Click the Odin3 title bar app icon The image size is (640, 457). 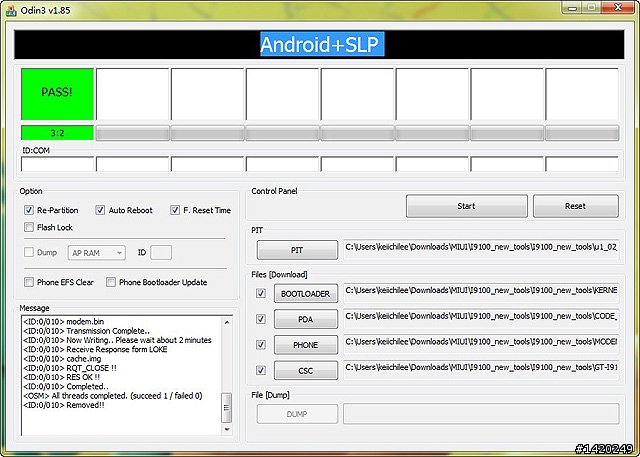(11, 9)
